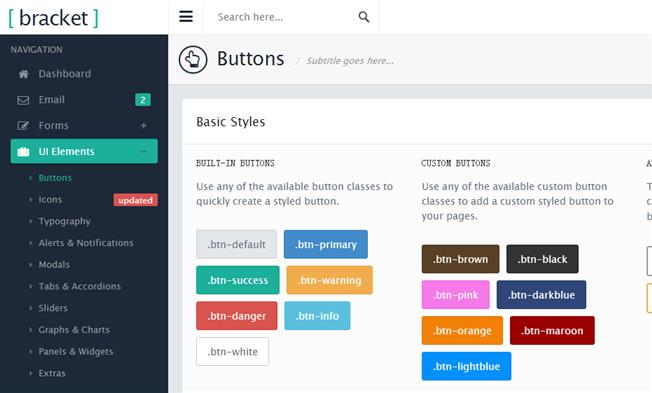Click the Email envelope icon

(23, 100)
